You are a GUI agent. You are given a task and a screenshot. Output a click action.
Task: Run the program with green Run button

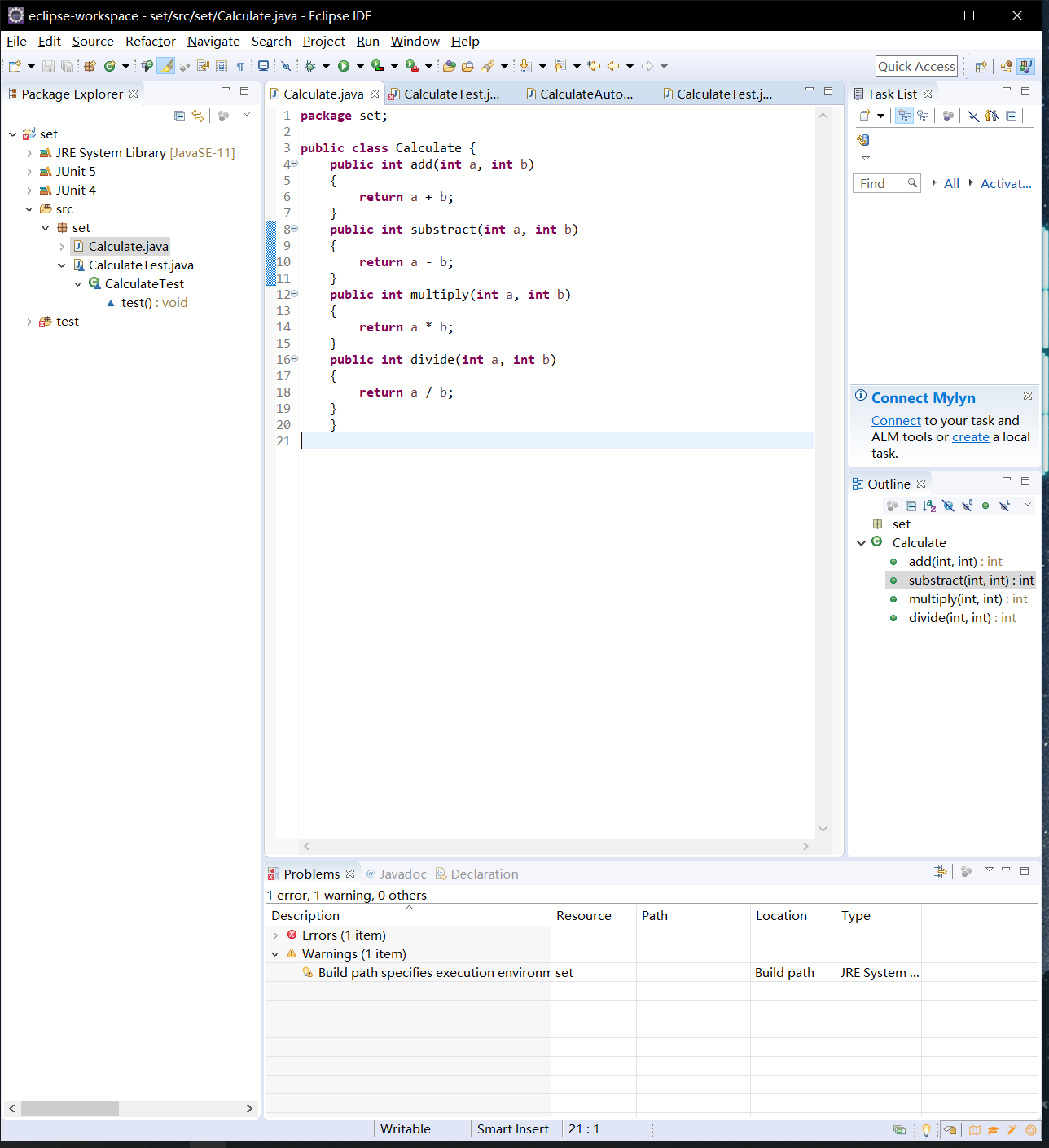(x=344, y=66)
